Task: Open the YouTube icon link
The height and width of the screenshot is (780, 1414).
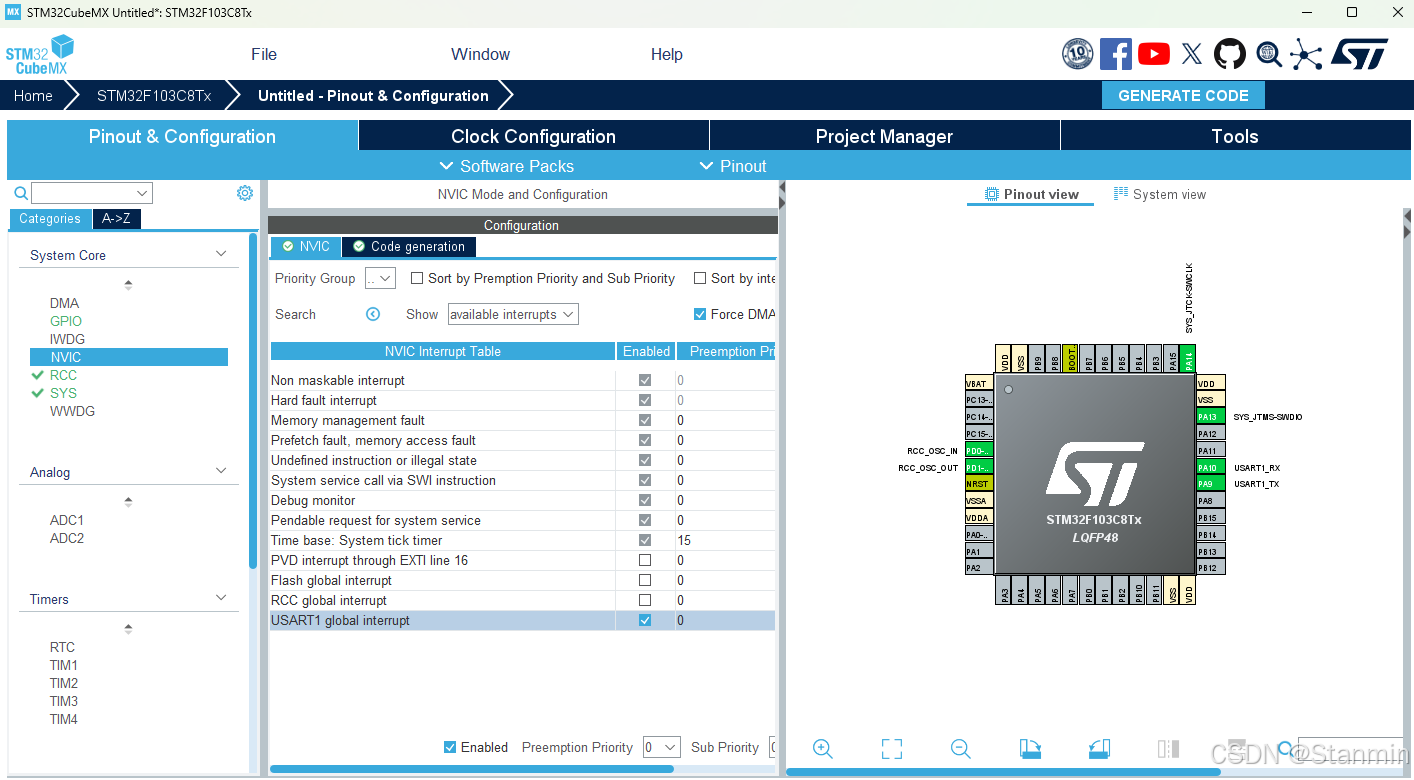Action: [1154, 54]
